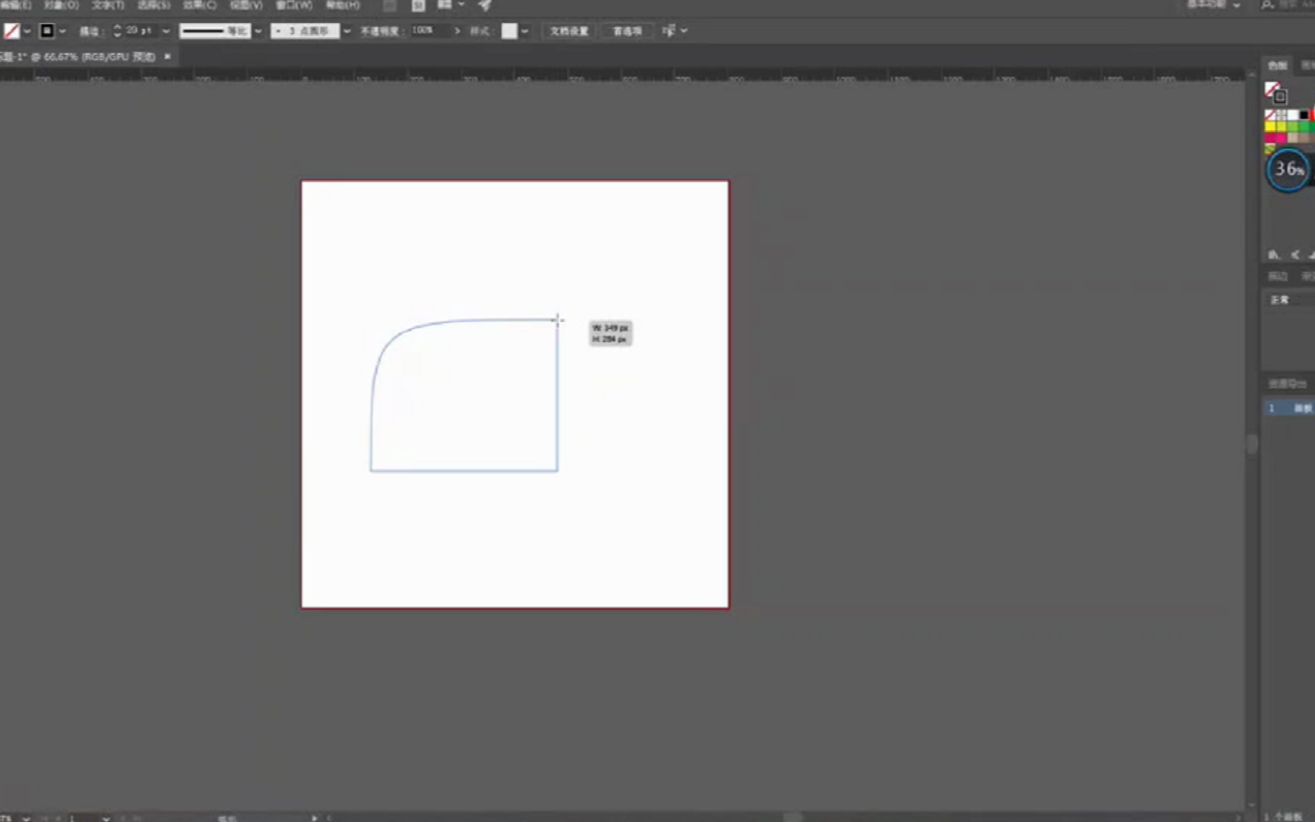Open the variable width profile dropdown arrow

[258, 31]
